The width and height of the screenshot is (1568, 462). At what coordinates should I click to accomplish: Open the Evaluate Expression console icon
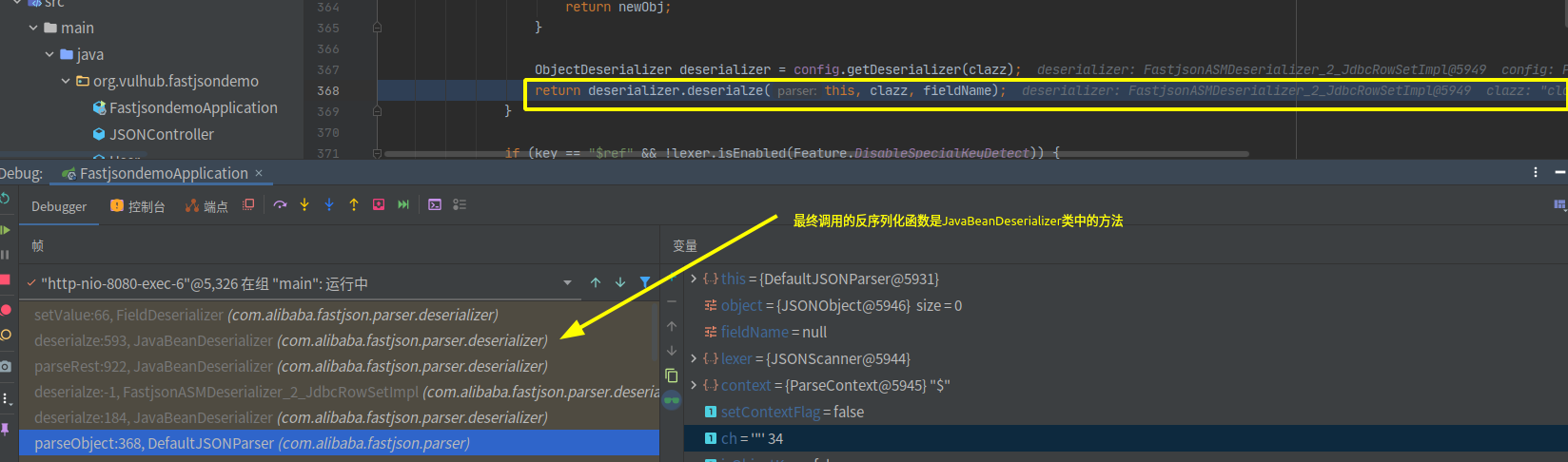(435, 205)
